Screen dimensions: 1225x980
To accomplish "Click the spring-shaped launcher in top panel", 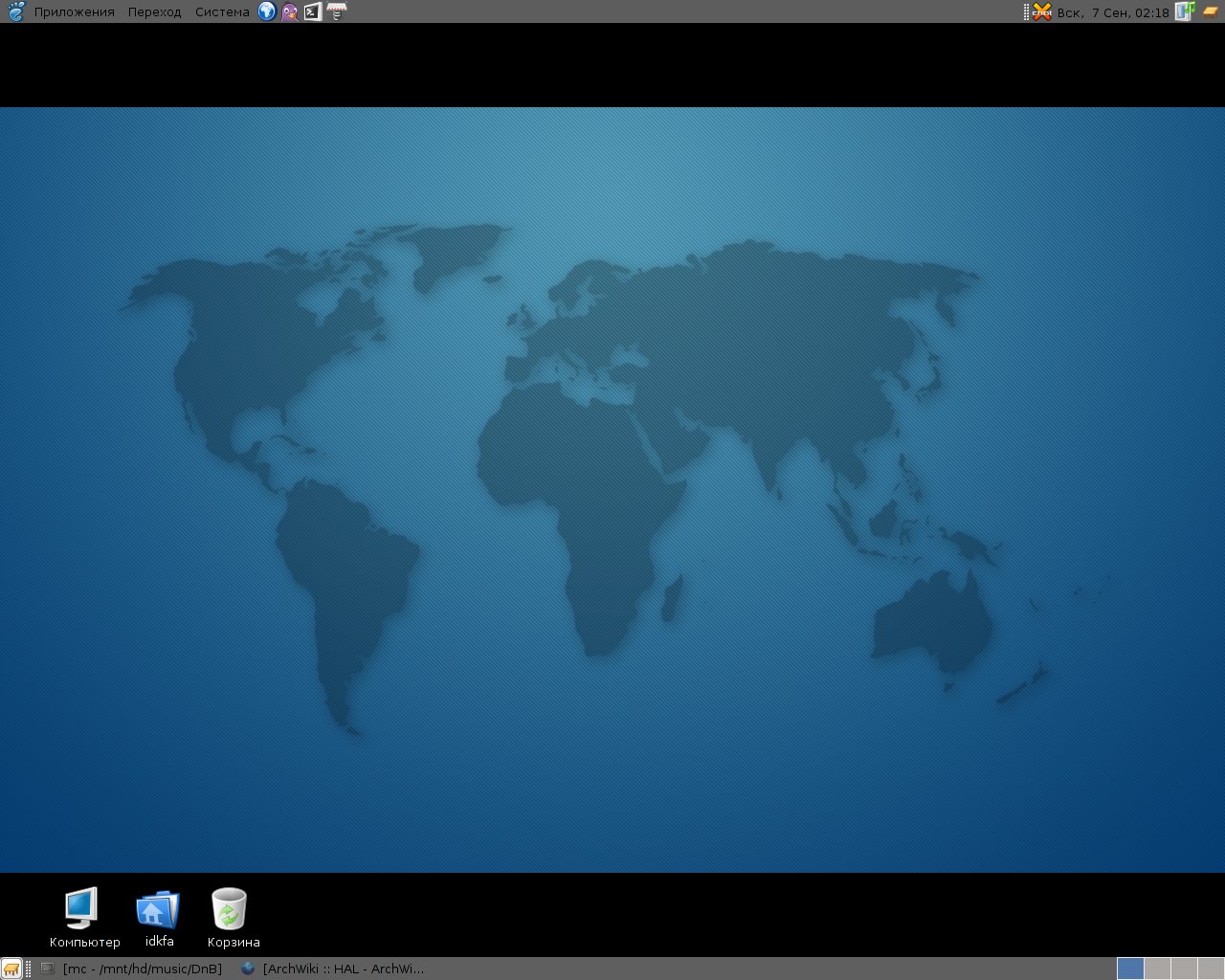I will click(336, 11).
